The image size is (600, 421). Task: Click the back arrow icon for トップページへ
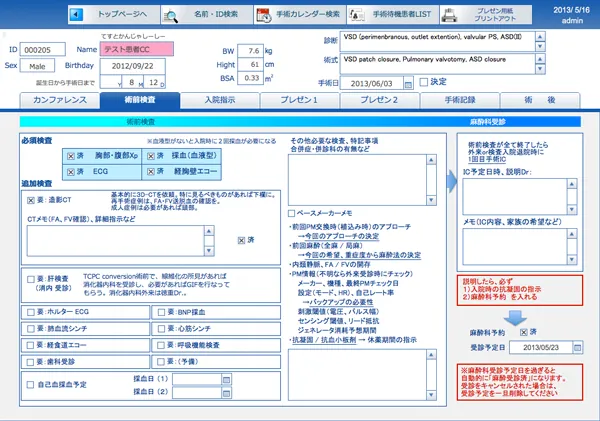coord(76,15)
